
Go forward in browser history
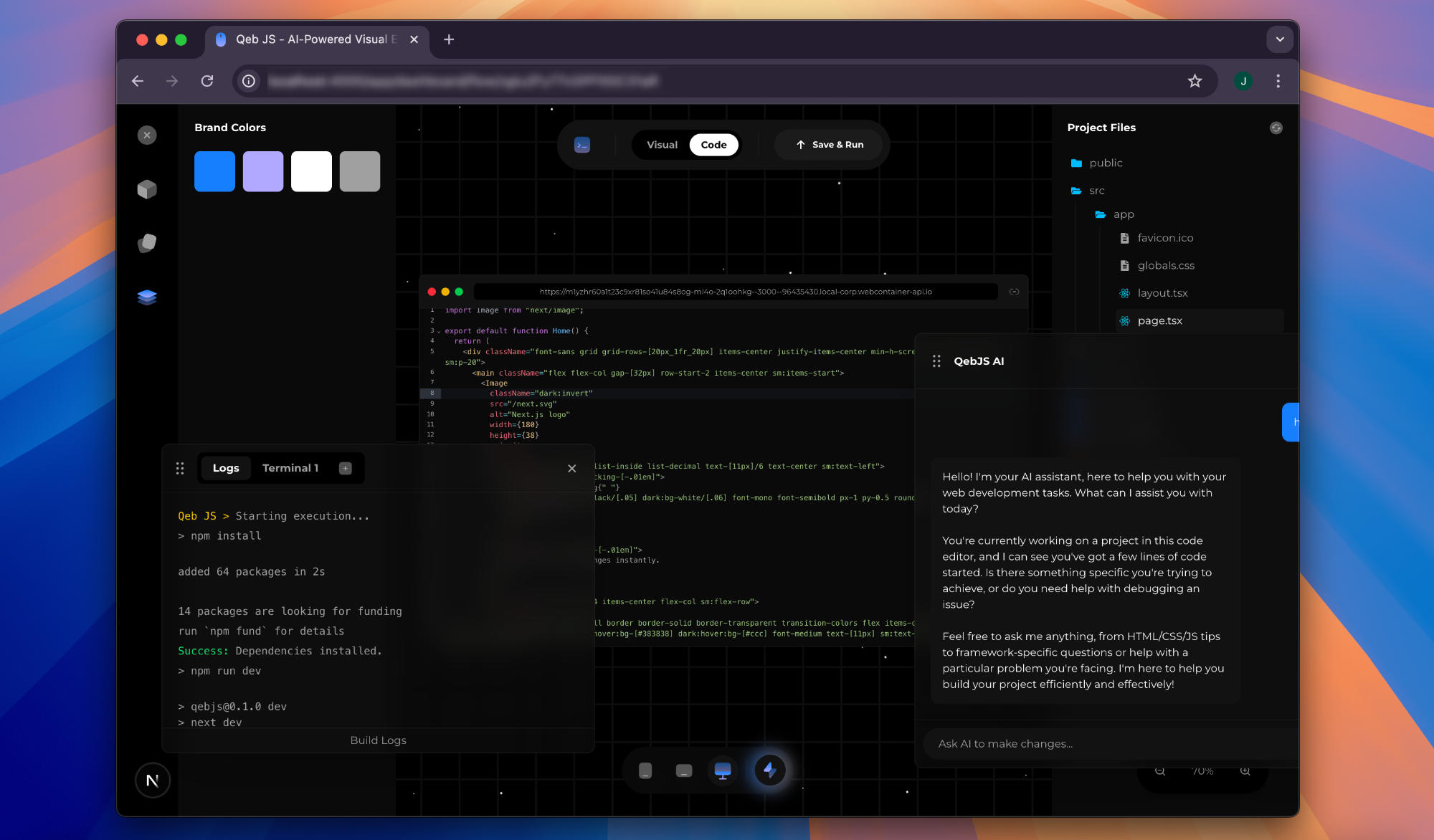(172, 81)
